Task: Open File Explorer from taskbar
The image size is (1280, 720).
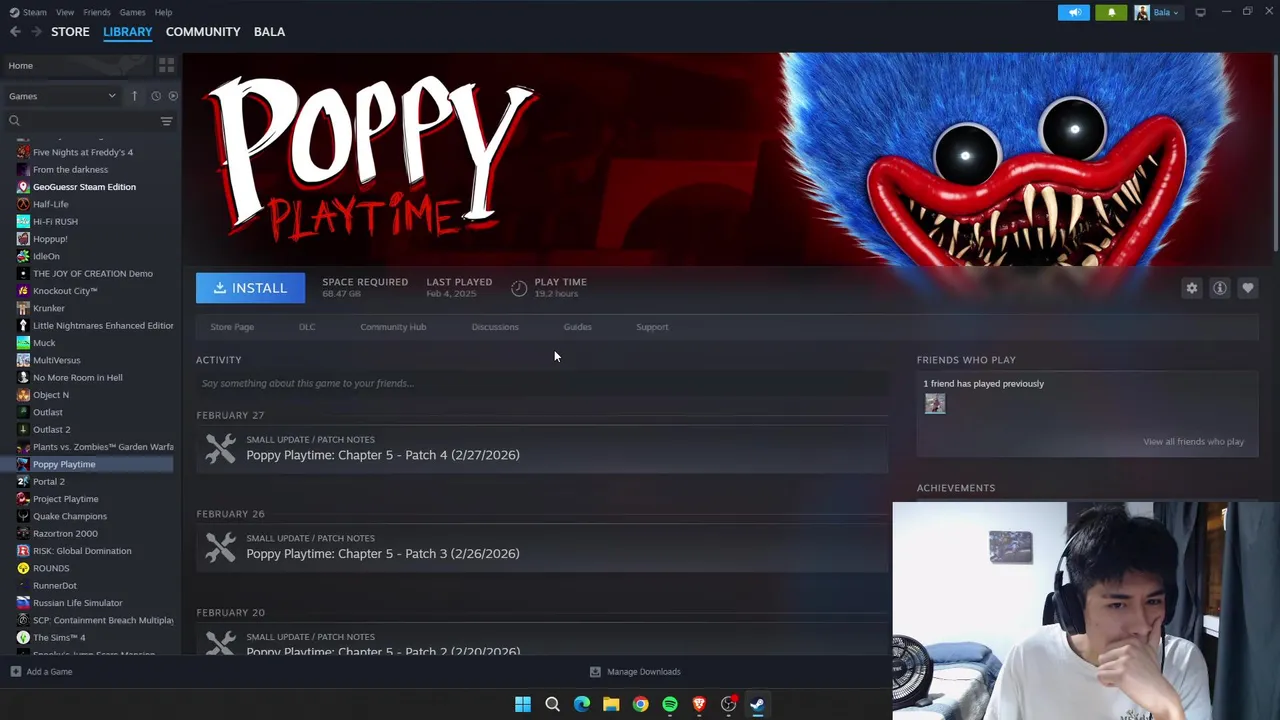Action: click(611, 704)
